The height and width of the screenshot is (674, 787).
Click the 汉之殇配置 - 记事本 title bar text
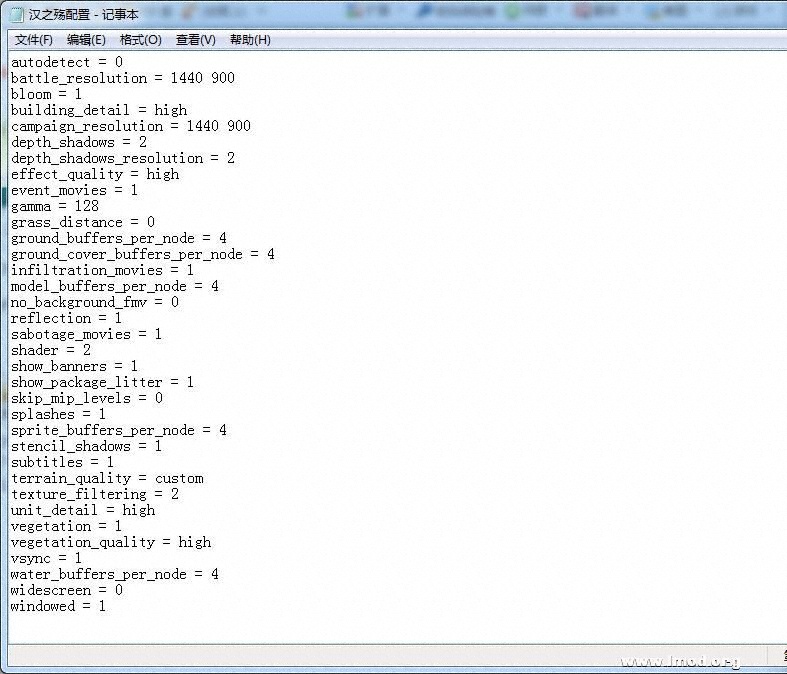(84, 15)
